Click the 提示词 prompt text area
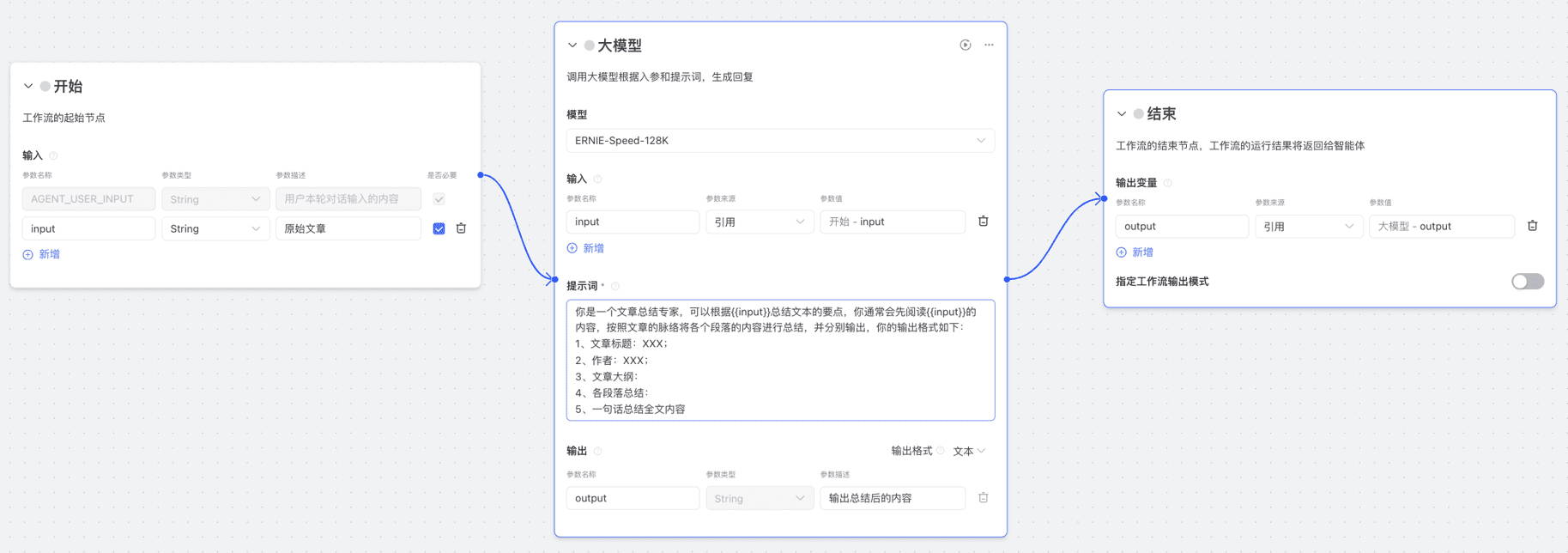Screen dimensions: 1568x553 pyautogui.click(x=779, y=360)
